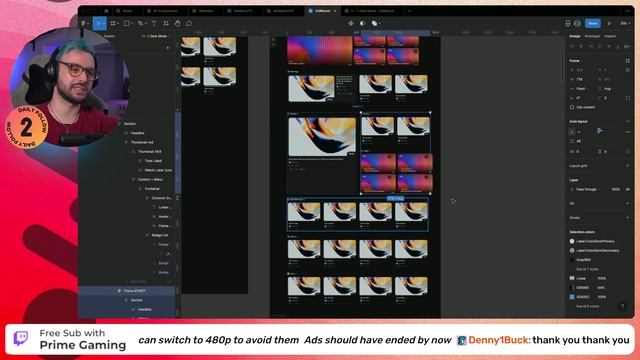Add a stroke with the plus icon

tap(627, 218)
